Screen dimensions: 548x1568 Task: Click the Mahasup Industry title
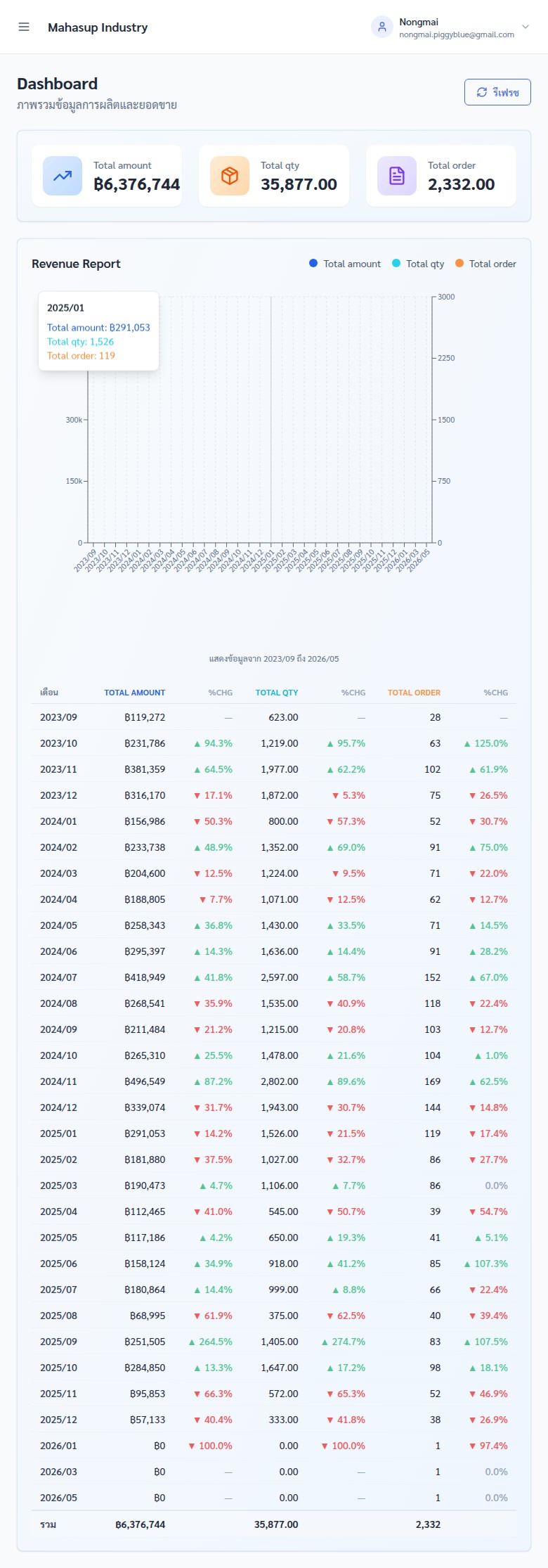[98, 27]
